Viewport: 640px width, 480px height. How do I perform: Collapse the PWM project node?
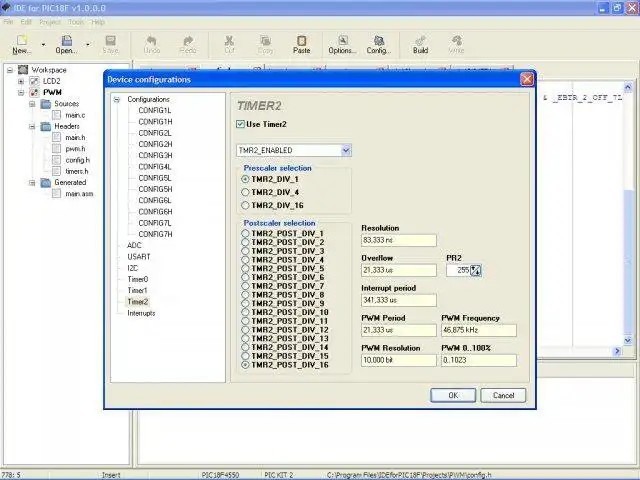[x=21, y=92]
